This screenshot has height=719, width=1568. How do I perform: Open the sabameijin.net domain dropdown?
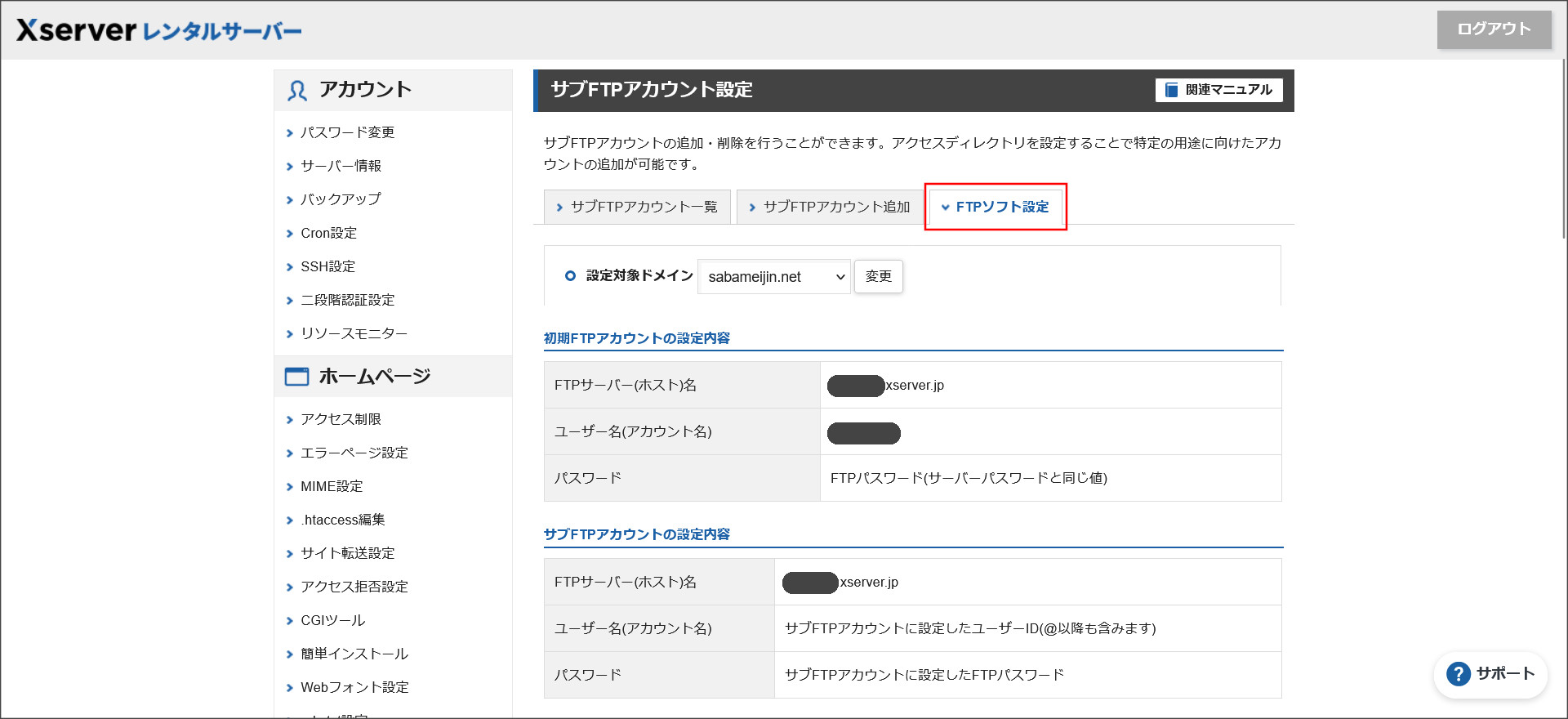click(774, 277)
